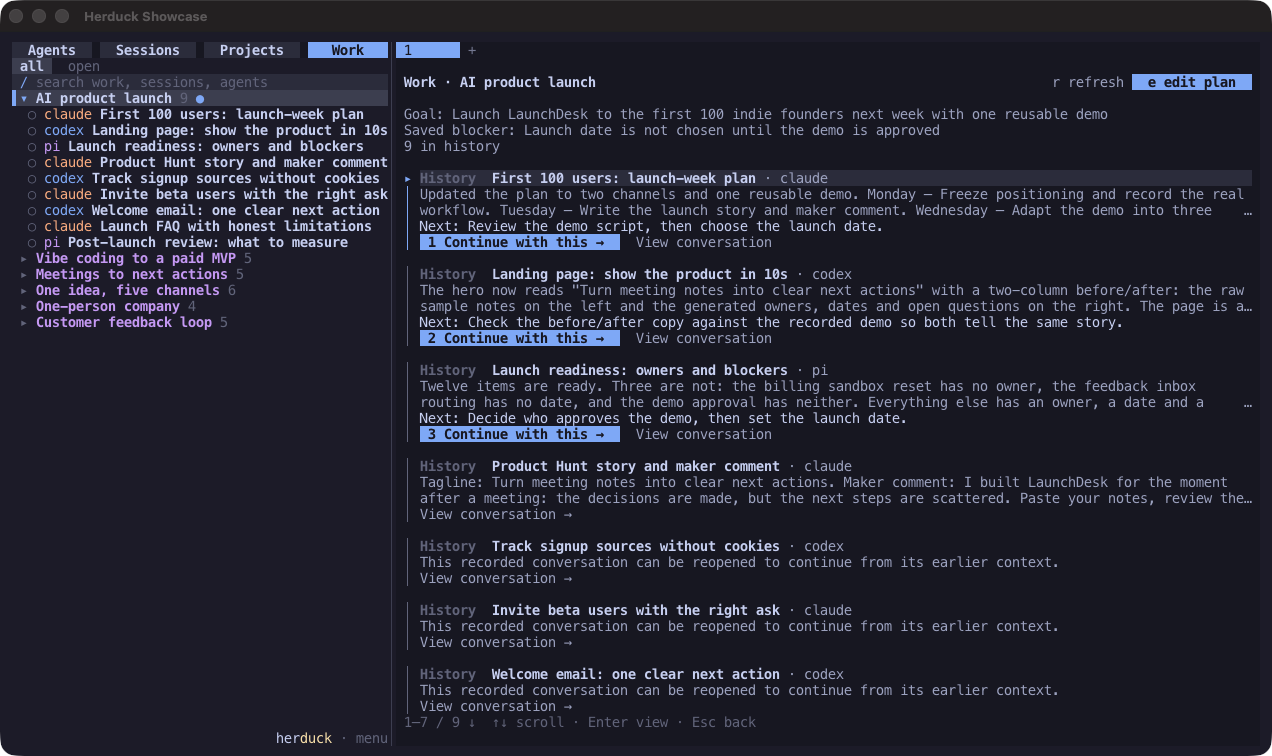Click the history title Launch readiness: owners and blockers
1272x756 pixels.
[x=640, y=370]
